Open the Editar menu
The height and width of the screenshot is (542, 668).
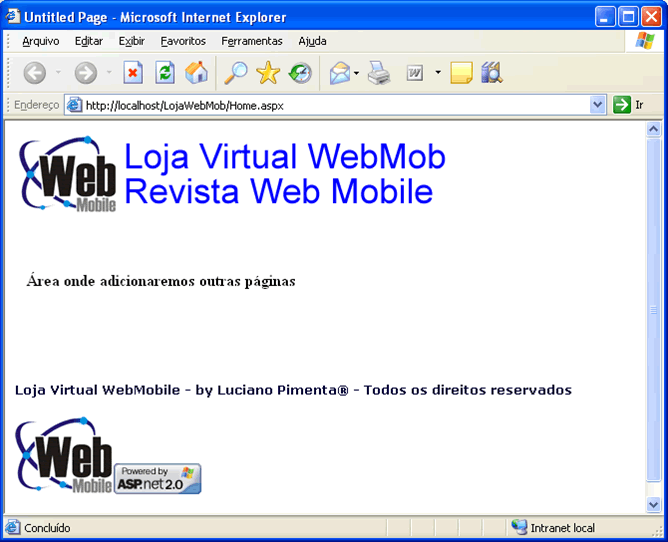click(89, 41)
